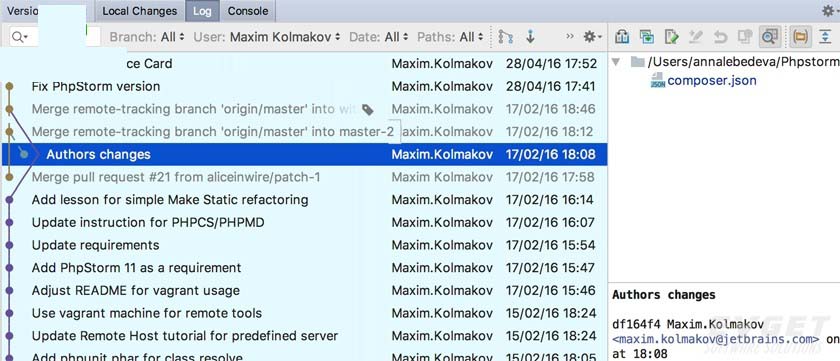Select 'Update Remote Host tutorial' commit
The image size is (840, 361).
(x=304, y=336)
